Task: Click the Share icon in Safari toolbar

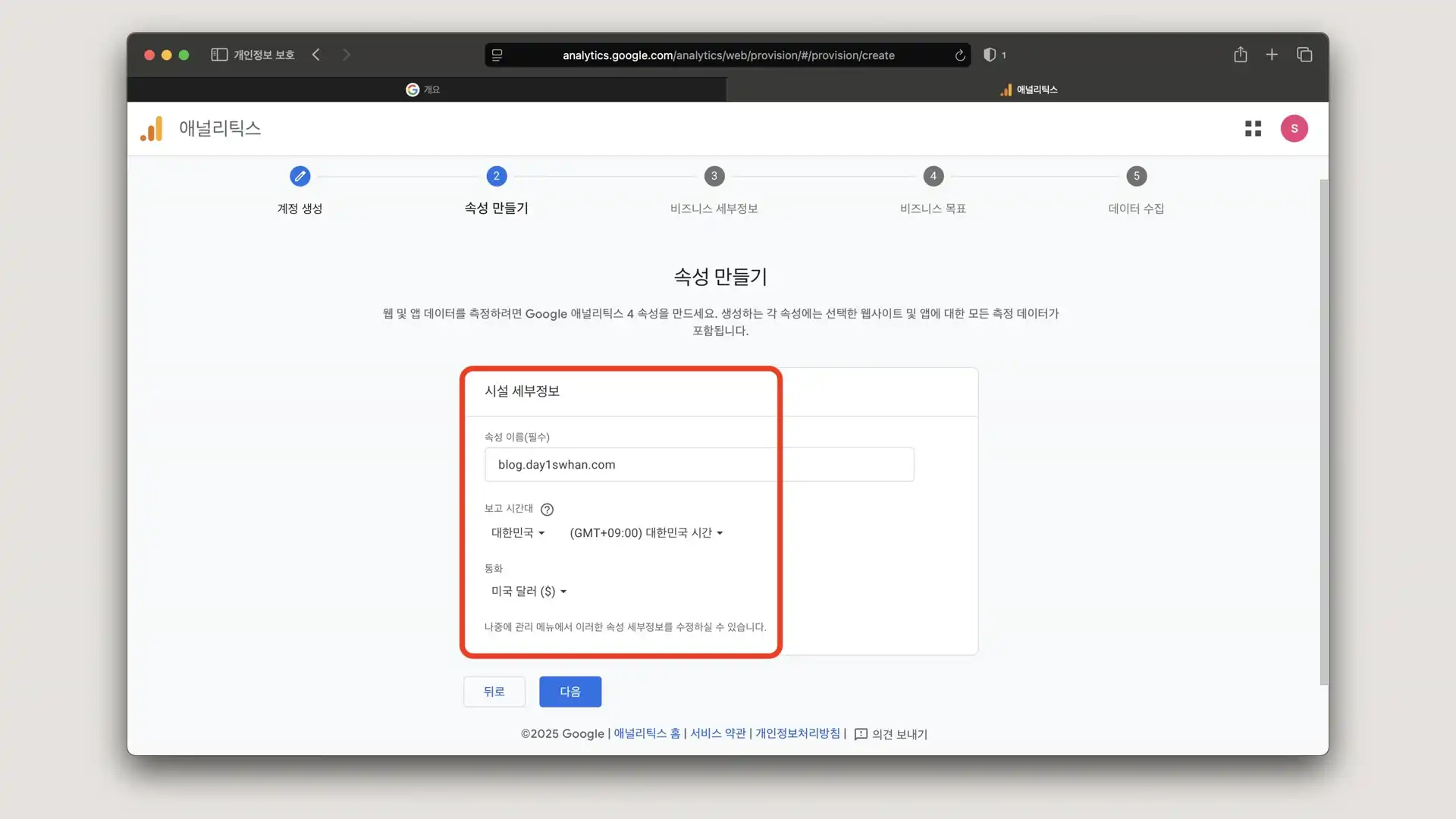Action: point(1241,55)
